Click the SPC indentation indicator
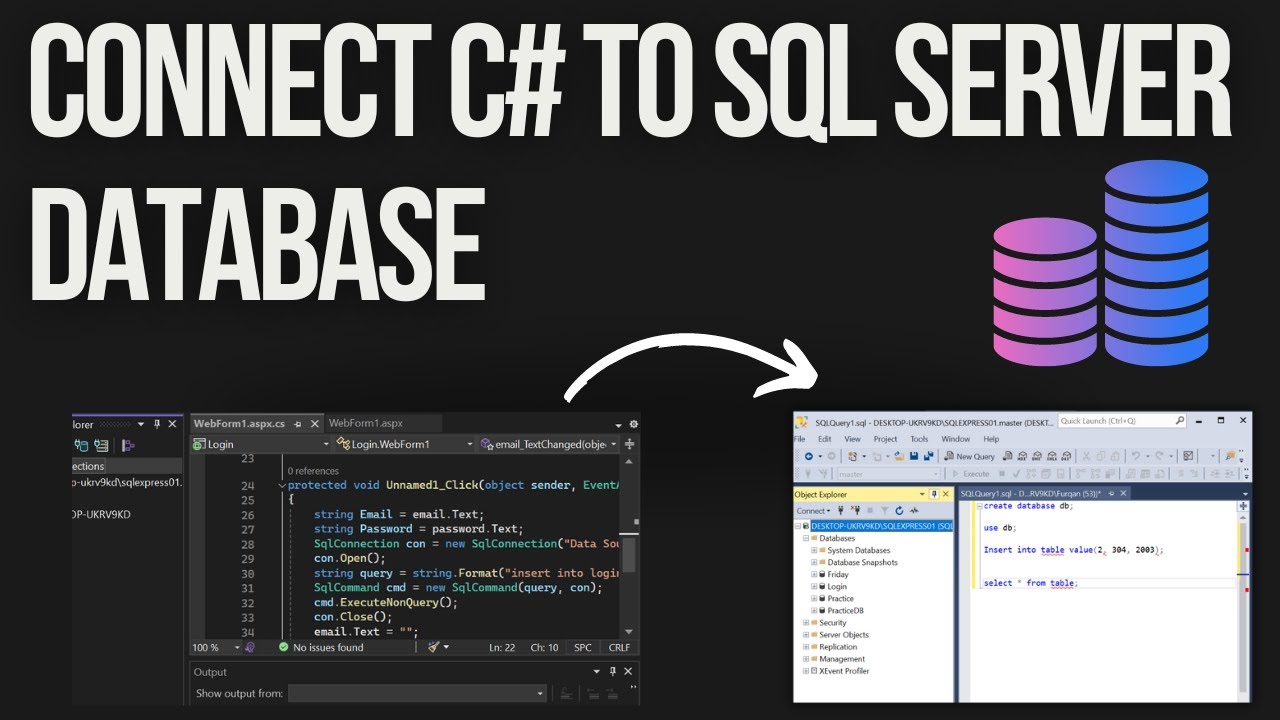The width and height of the screenshot is (1280, 720). coord(582,648)
